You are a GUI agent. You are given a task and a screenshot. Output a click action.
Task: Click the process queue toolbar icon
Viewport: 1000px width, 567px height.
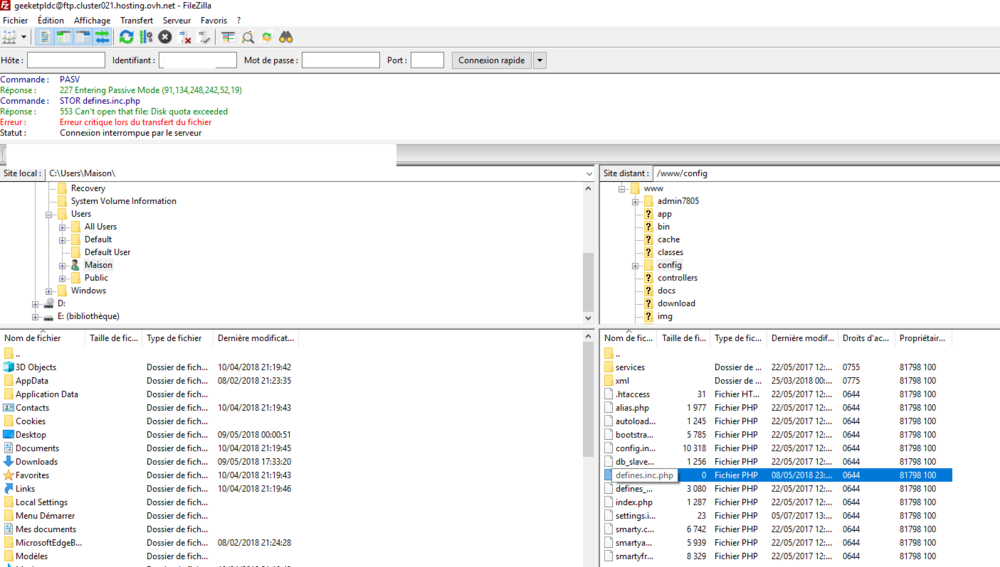(x=146, y=37)
